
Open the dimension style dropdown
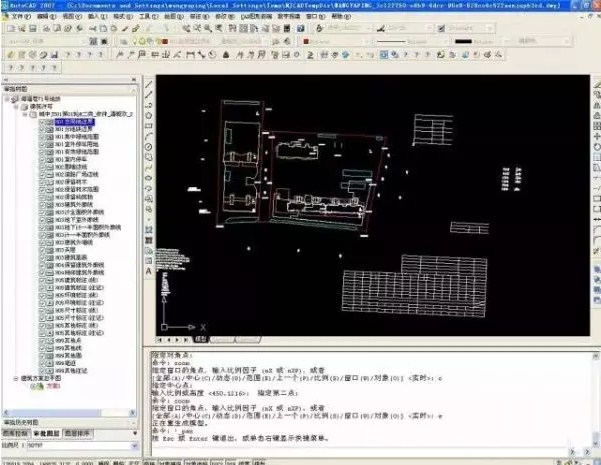point(429,28)
